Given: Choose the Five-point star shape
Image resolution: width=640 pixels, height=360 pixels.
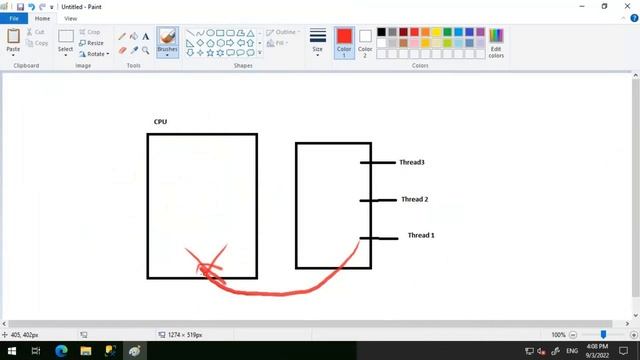Looking at the screenshot, I should point(210,53).
